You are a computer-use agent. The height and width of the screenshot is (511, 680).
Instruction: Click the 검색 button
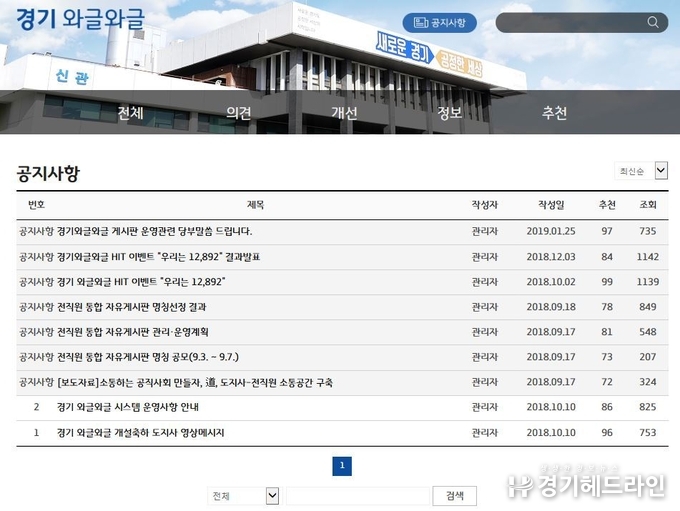pos(454,496)
